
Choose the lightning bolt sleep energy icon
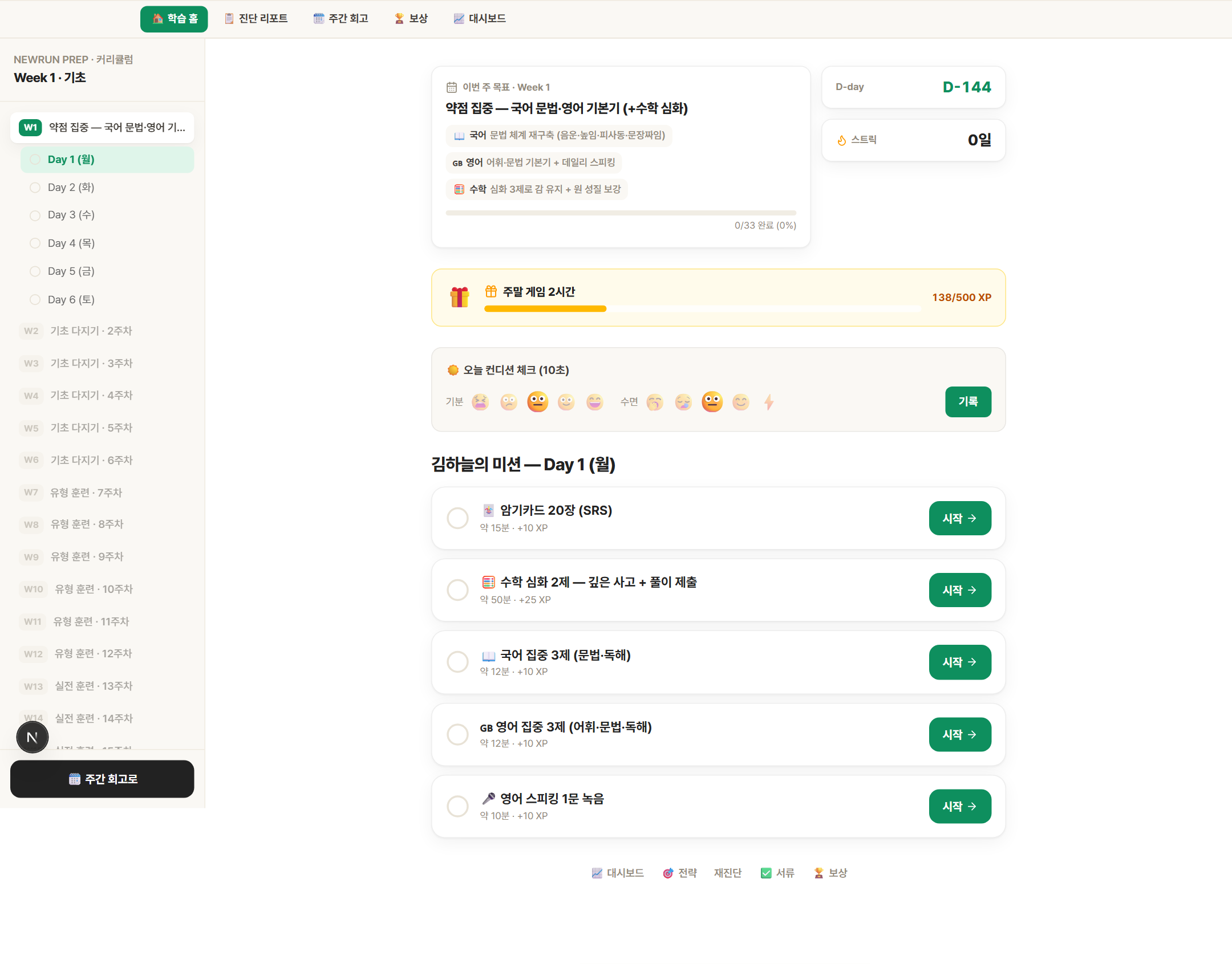point(769,402)
